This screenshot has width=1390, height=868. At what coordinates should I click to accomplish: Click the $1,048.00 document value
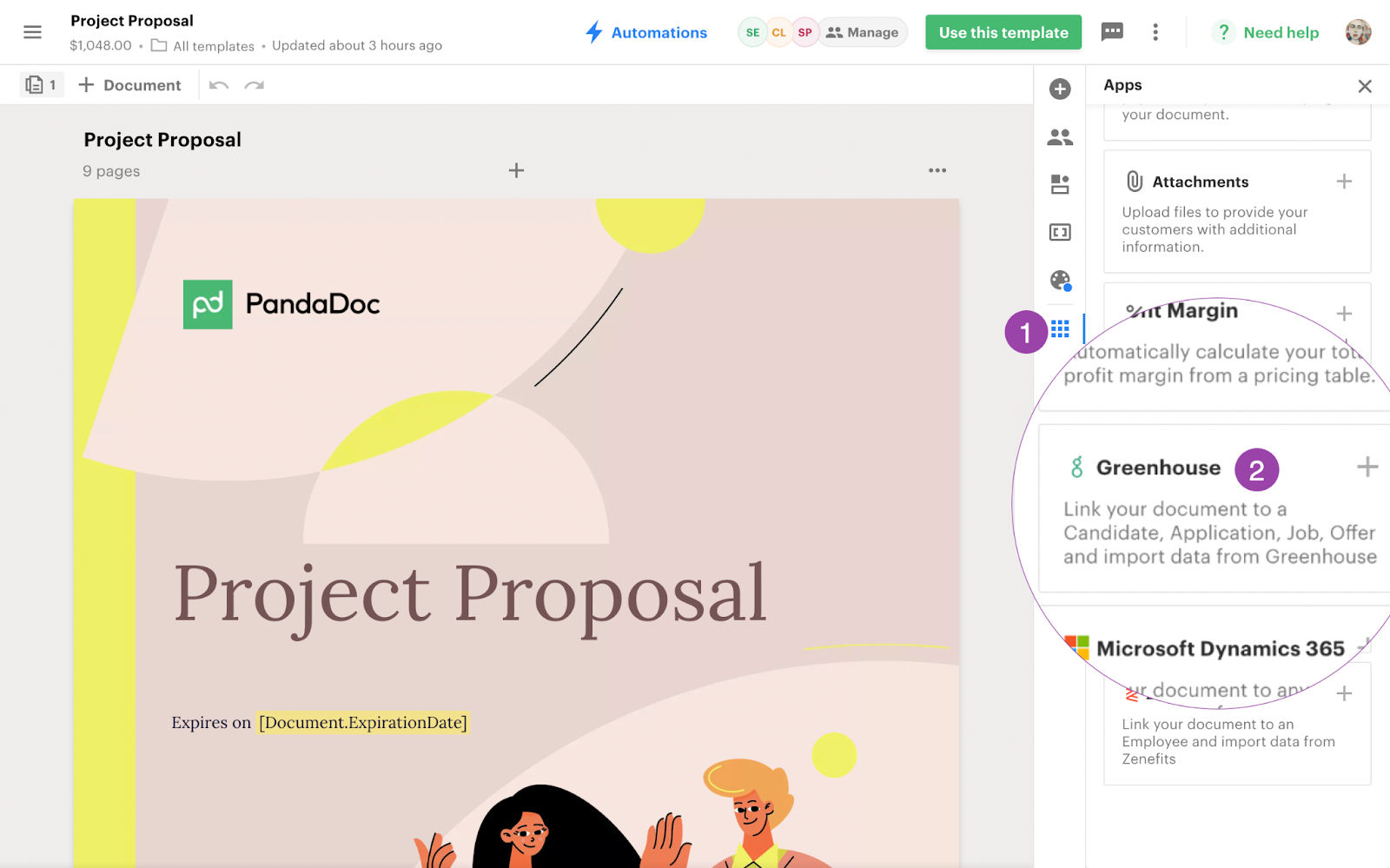tap(101, 45)
